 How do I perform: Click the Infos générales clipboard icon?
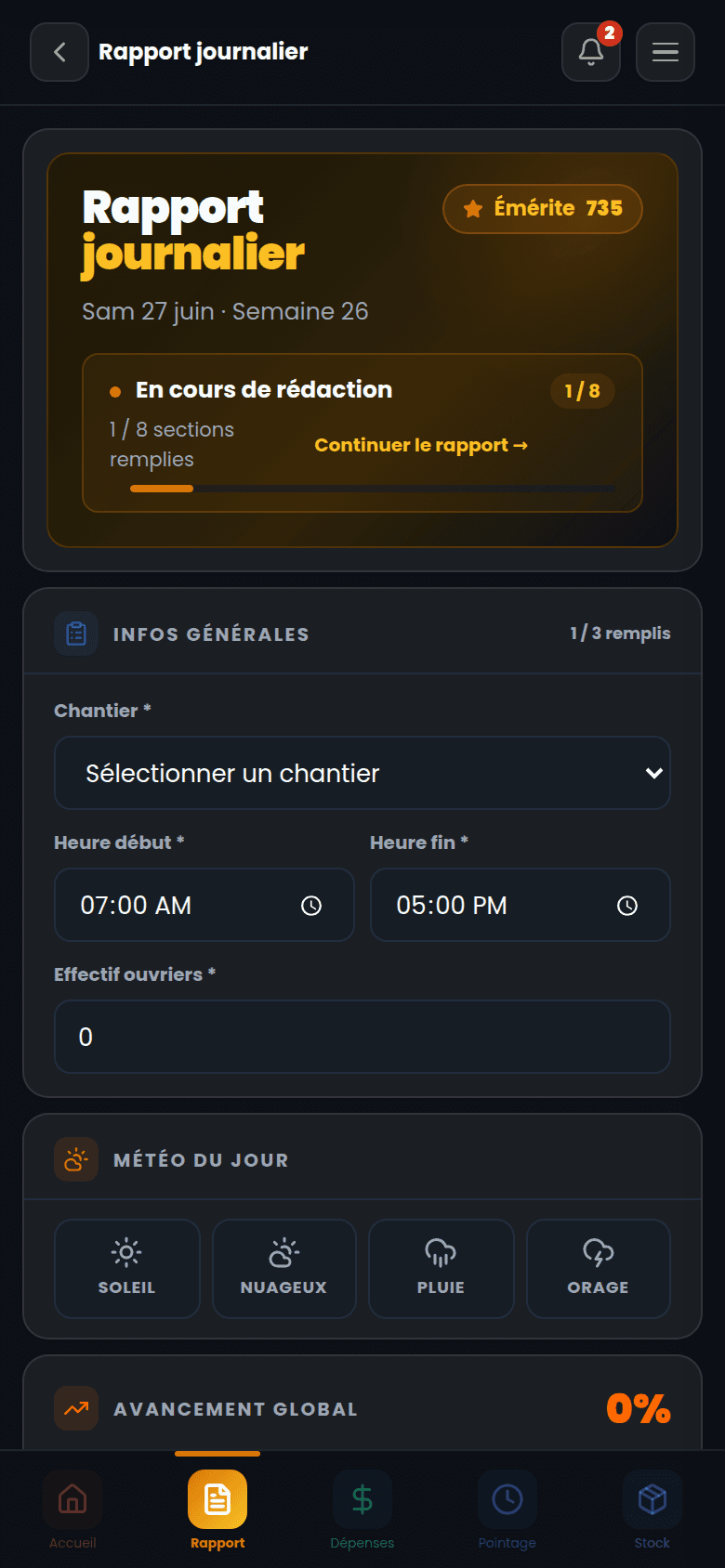(x=76, y=634)
